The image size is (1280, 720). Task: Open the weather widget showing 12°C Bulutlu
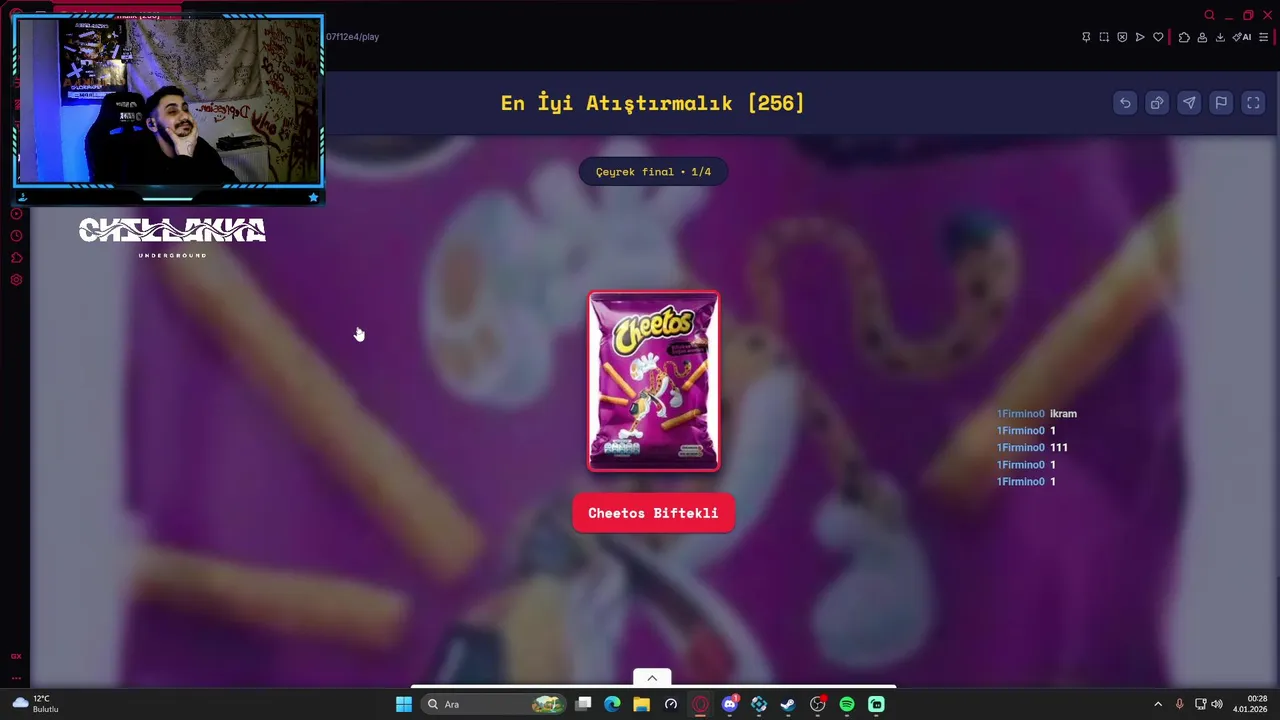pos(36,704)
